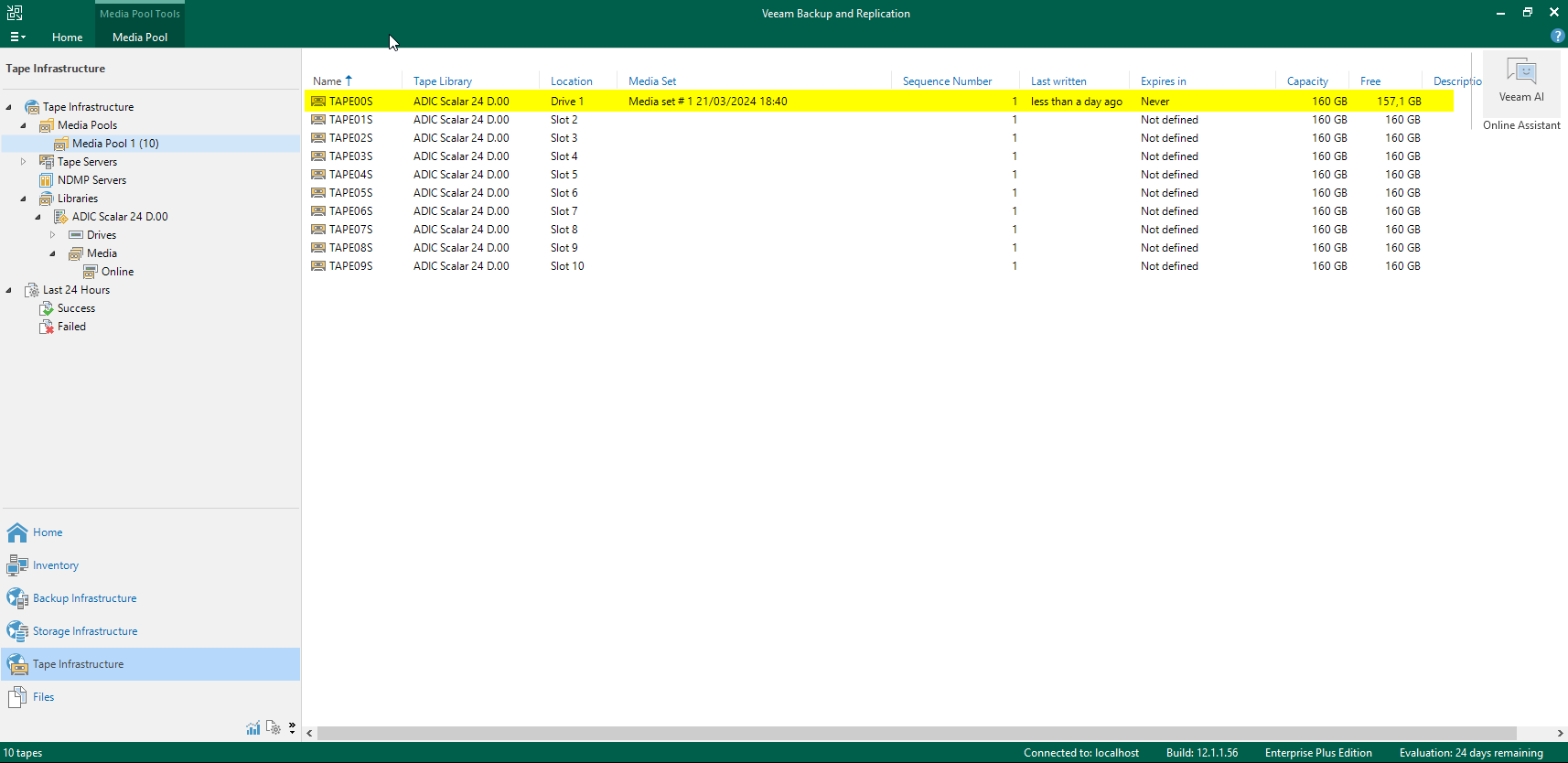Click the tape icon of TAPE05S

(x=318, y=193)
